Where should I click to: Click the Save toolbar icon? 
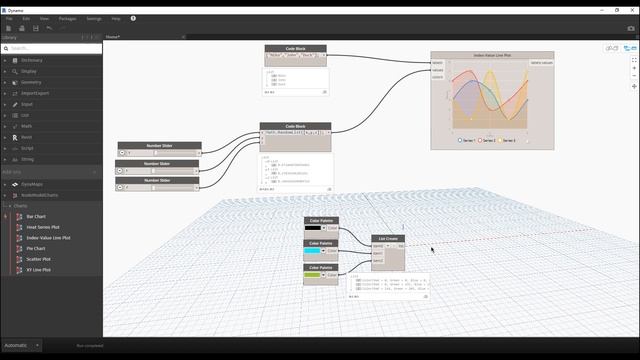point(36,28)
